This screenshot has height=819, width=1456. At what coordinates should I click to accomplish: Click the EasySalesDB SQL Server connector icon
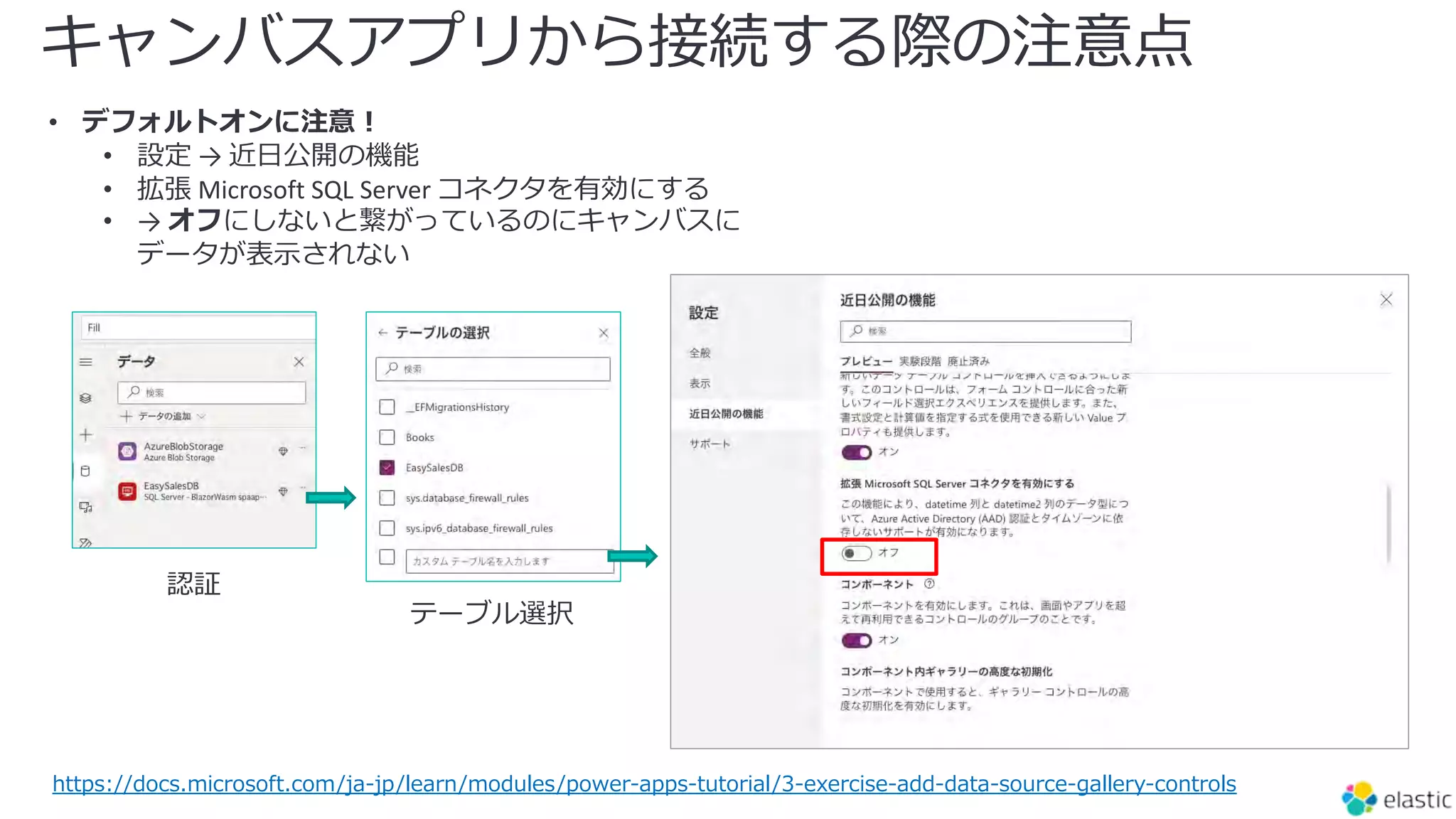point(127,491)
